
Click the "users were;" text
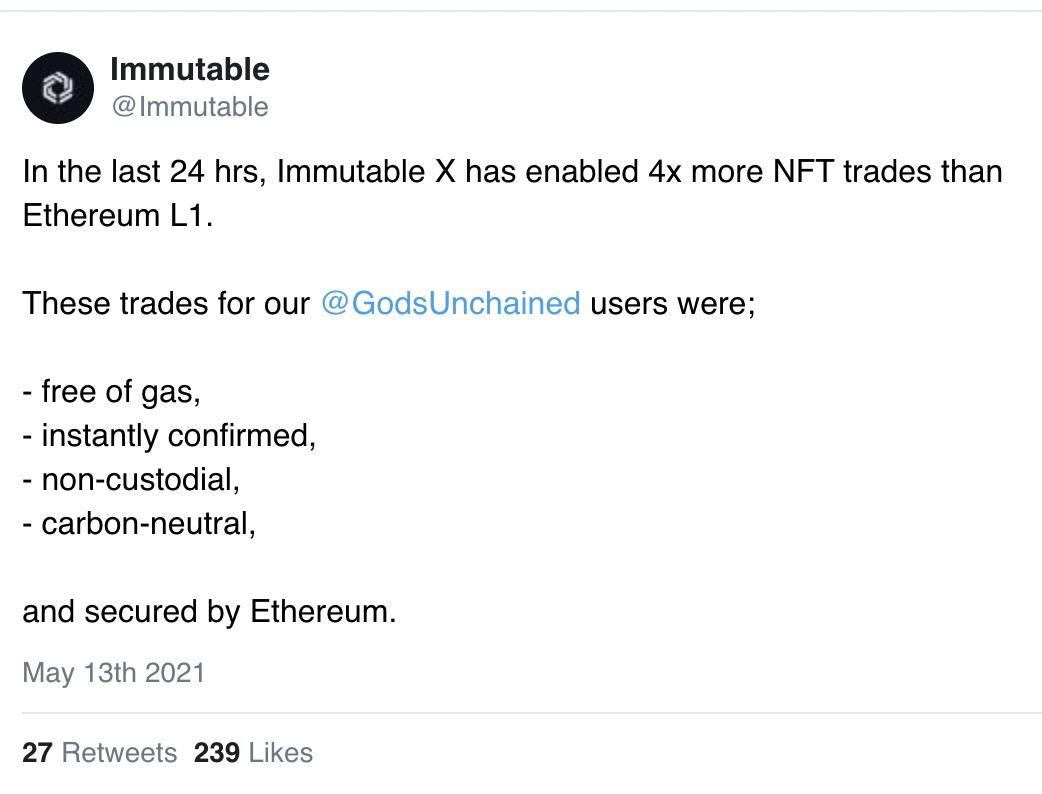tap(672, 303)
